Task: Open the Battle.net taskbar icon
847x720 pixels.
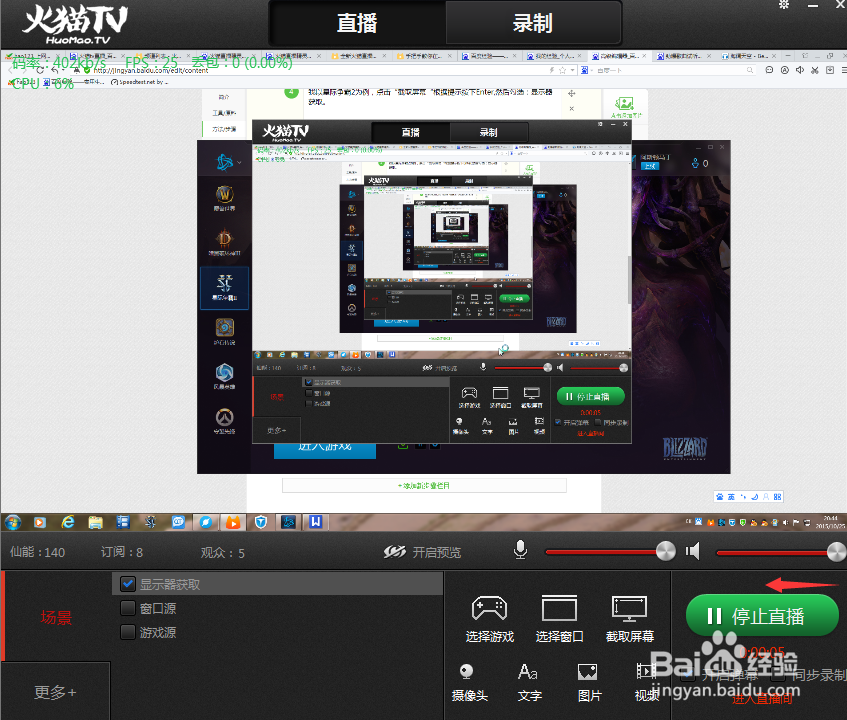Action: point(288,522)
